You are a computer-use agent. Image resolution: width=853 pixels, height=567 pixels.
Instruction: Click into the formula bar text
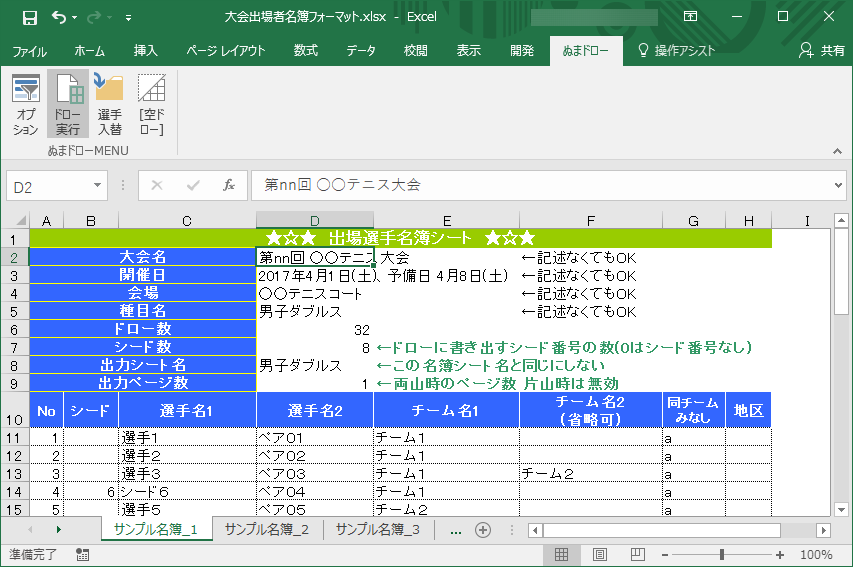pyautogui.click(x=539, y=186)
